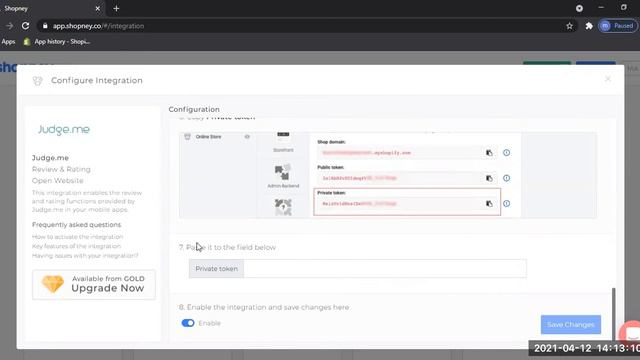Click browser forward arrow
Viewport: 640px width, 360px height.
(9, 26)
